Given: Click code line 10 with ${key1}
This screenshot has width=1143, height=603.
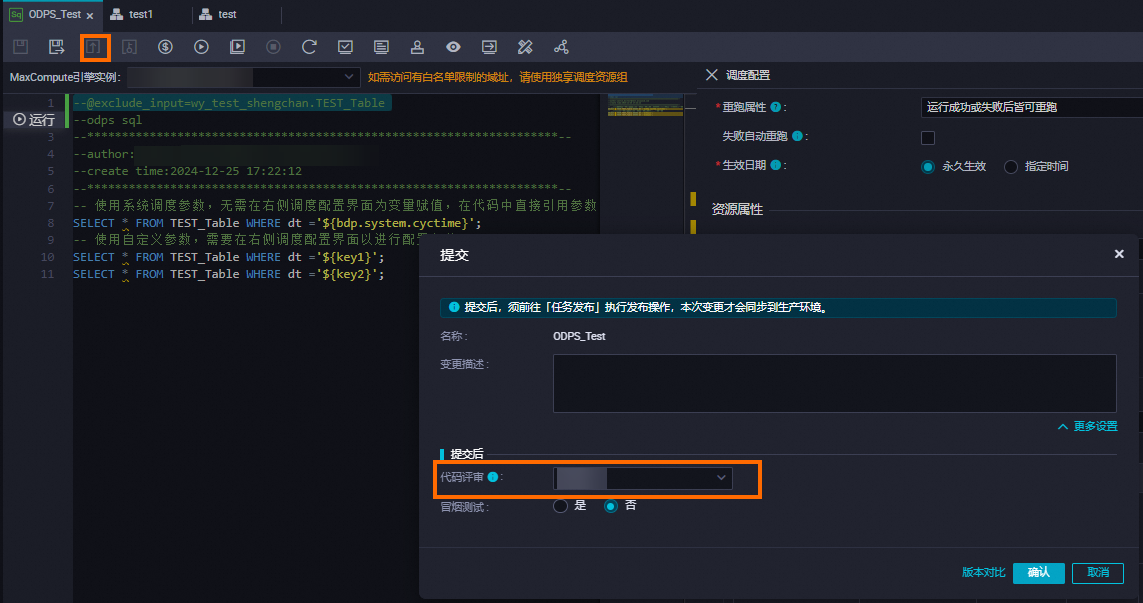Looking at the screenshot, I should [228, 257].
